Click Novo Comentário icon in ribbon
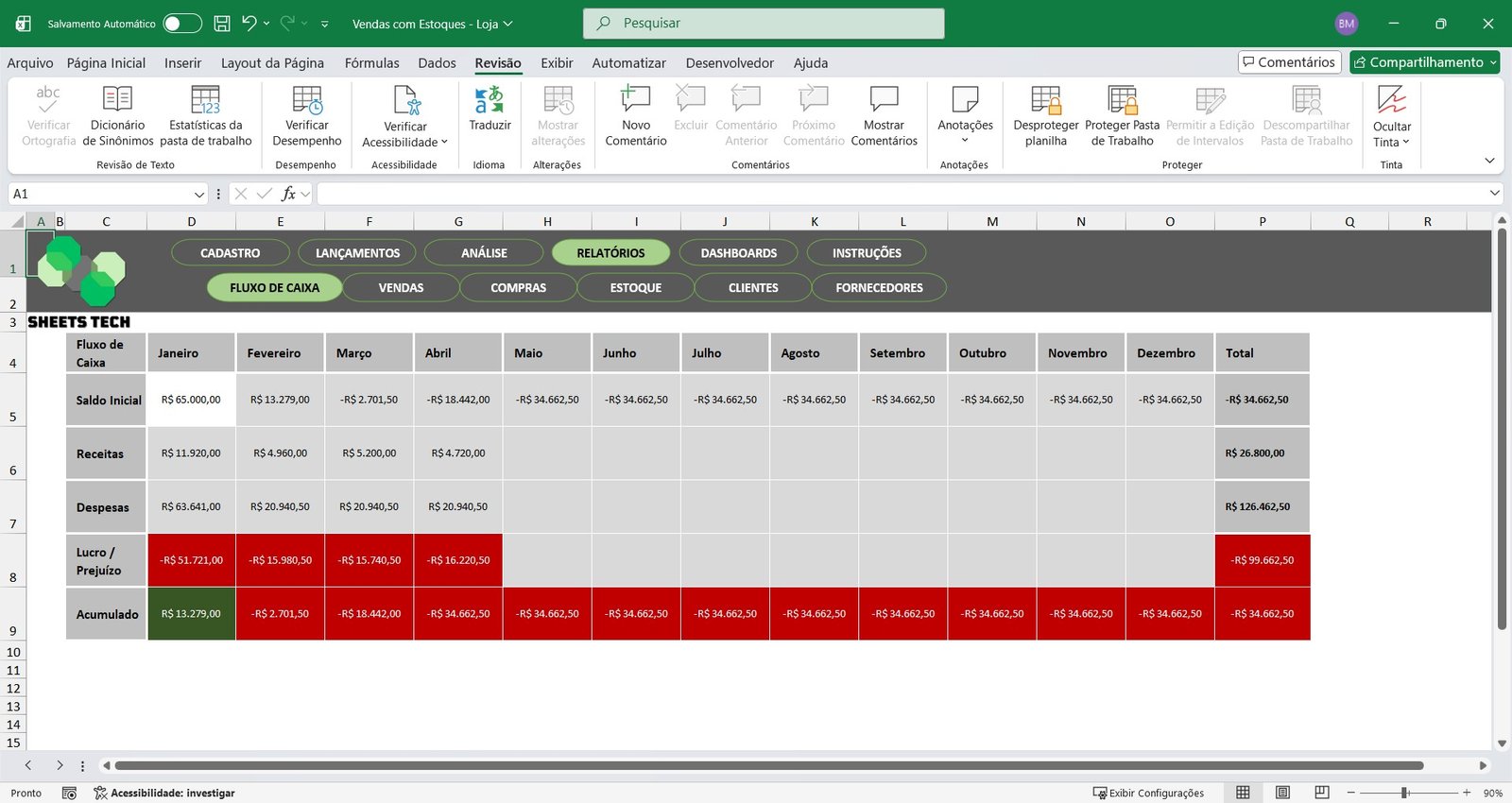Screen dimensions: 1512x803 point(635,101)
